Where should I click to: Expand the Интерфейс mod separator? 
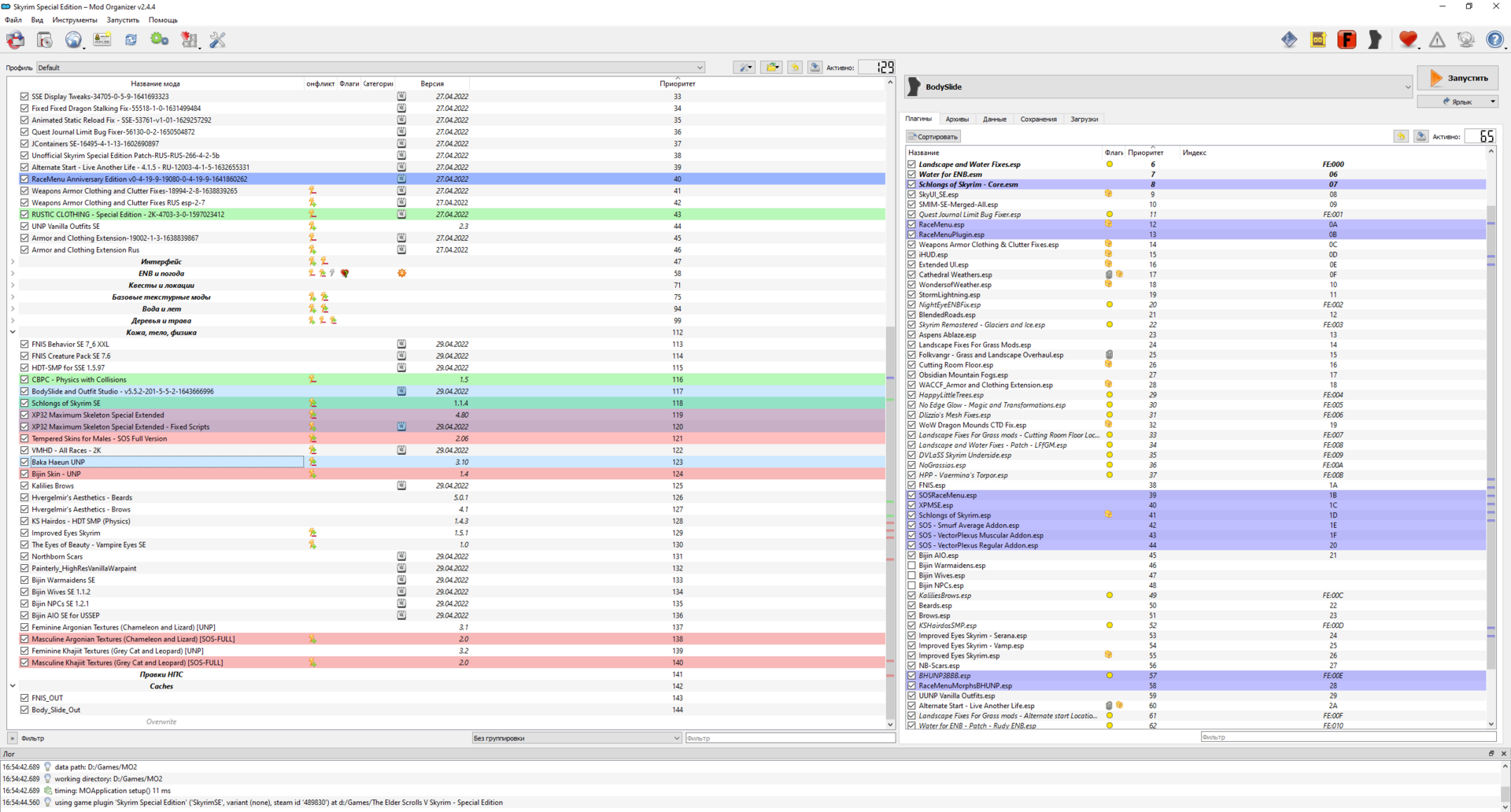13,262
